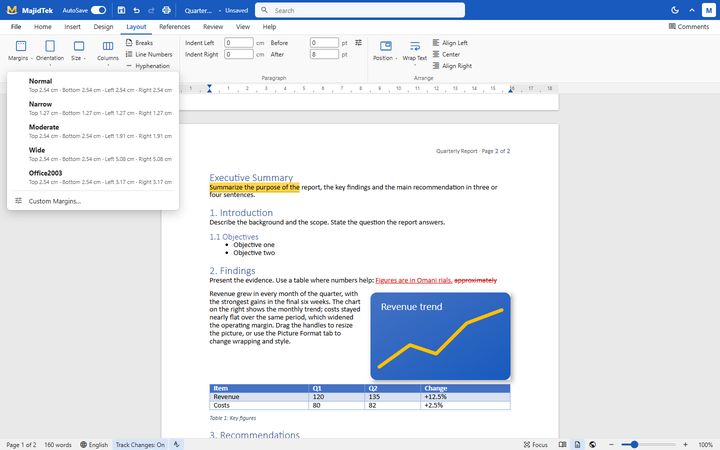The image size is (720, 450).
Task: Redo the last undone action
Action: pos(151,10)
